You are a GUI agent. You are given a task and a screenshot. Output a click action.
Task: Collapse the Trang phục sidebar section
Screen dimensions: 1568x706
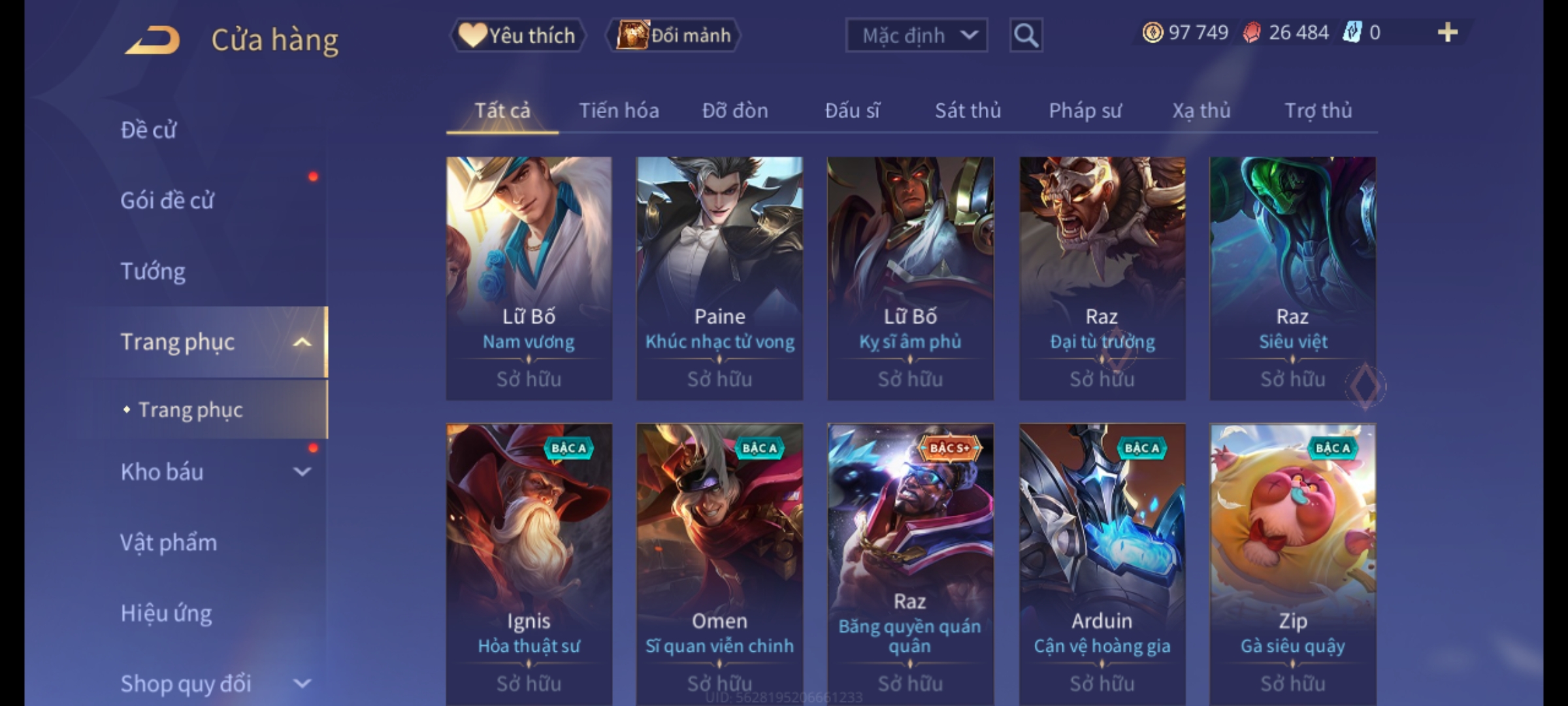coord(302,342)
